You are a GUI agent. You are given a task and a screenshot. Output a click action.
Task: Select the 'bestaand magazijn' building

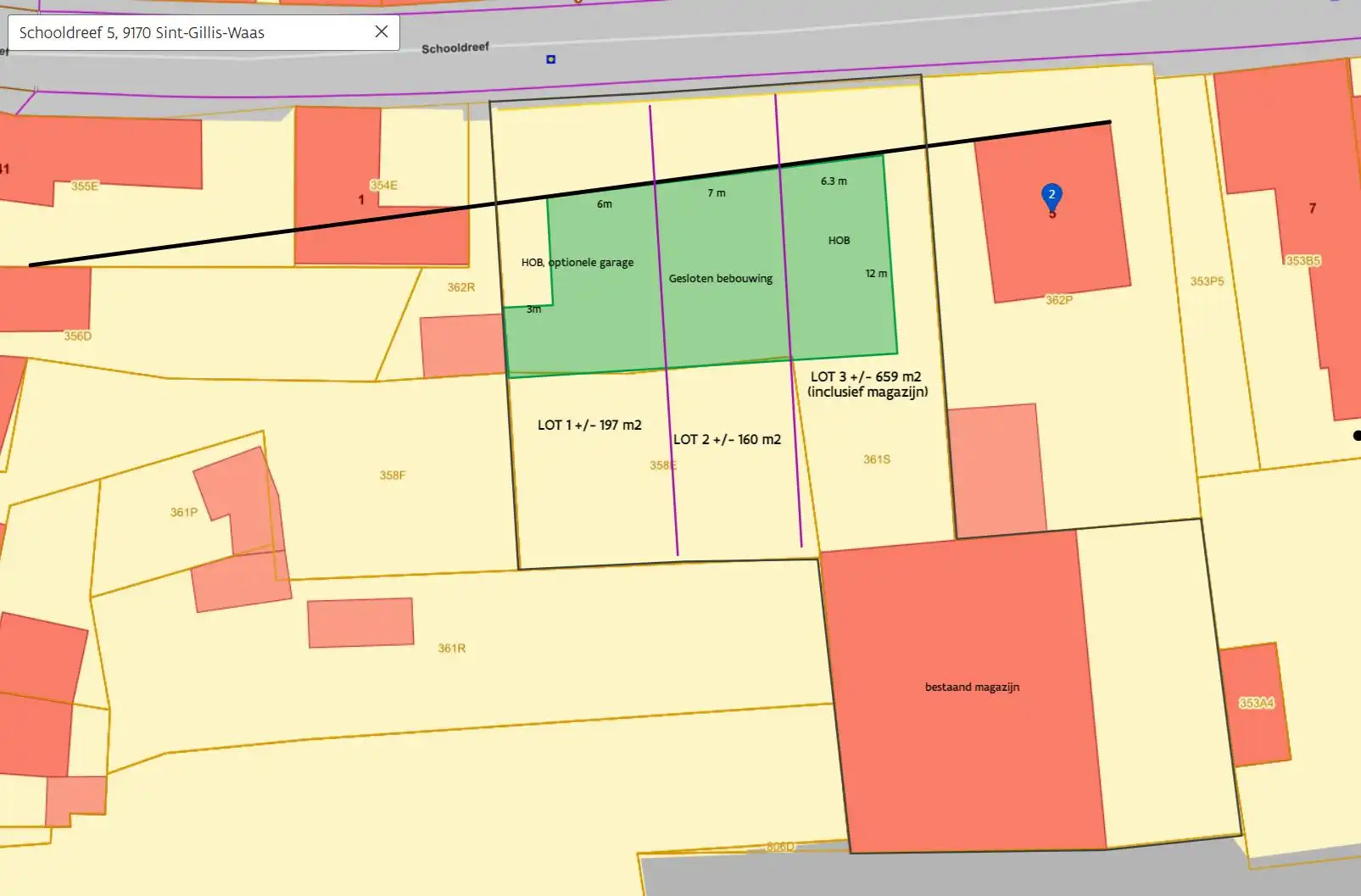pyautogui.click(x=972, y=687)
